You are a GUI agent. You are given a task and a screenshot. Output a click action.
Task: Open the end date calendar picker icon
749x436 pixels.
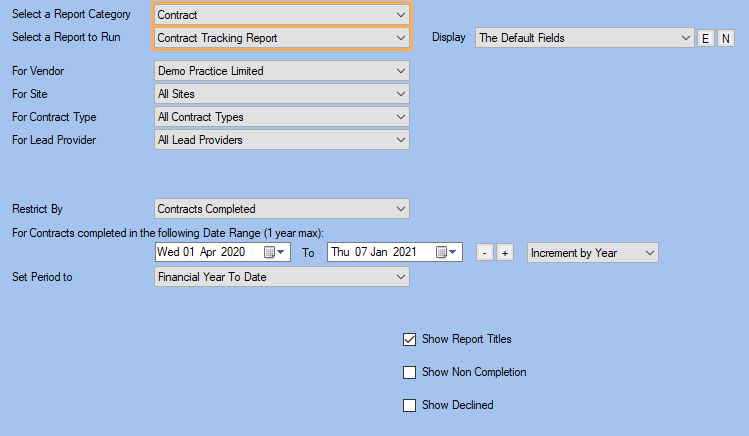coord(446,252)
